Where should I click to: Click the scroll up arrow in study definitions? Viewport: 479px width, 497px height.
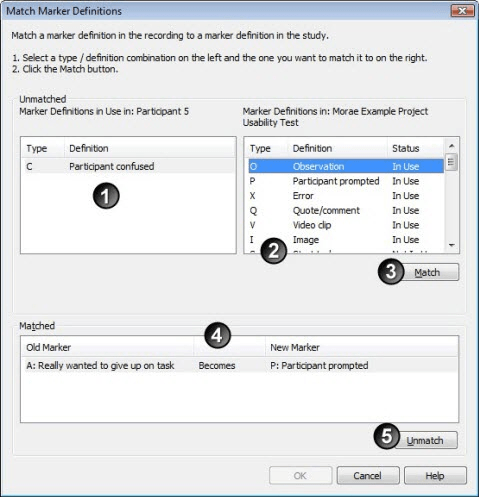click(x=452, y=146)
